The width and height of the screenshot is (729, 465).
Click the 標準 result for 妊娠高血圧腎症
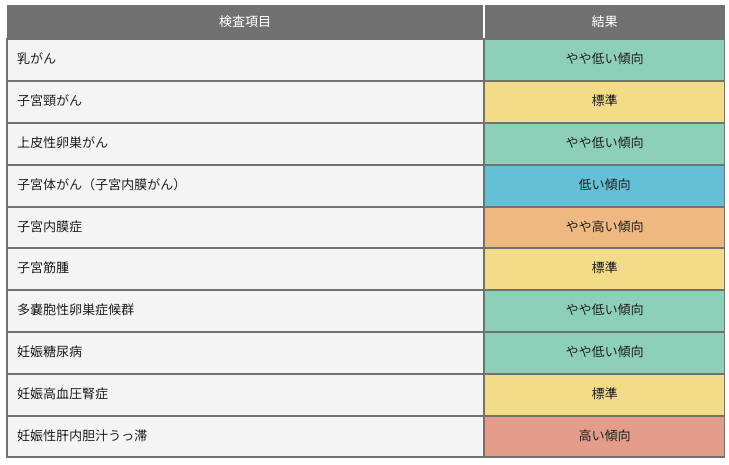pos(604,394)
